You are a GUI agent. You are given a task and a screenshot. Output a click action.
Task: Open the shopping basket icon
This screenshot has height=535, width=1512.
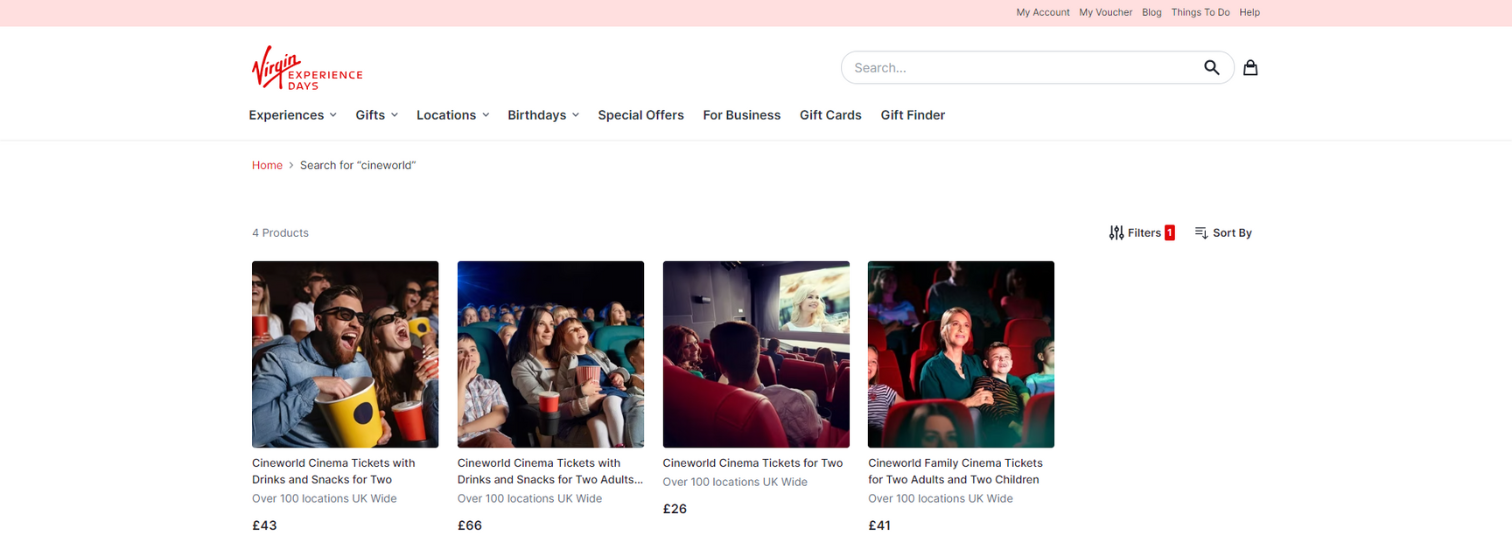point(1250,68)
